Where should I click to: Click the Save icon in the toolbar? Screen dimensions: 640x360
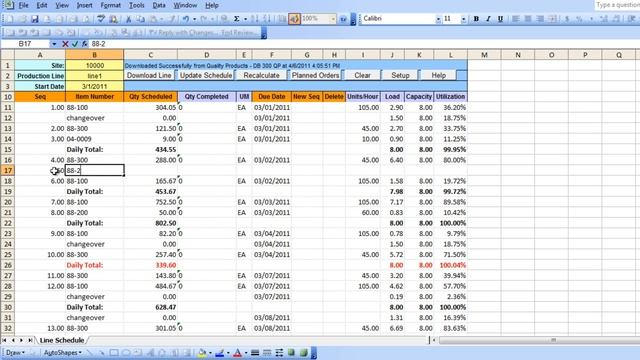[35, 19]
